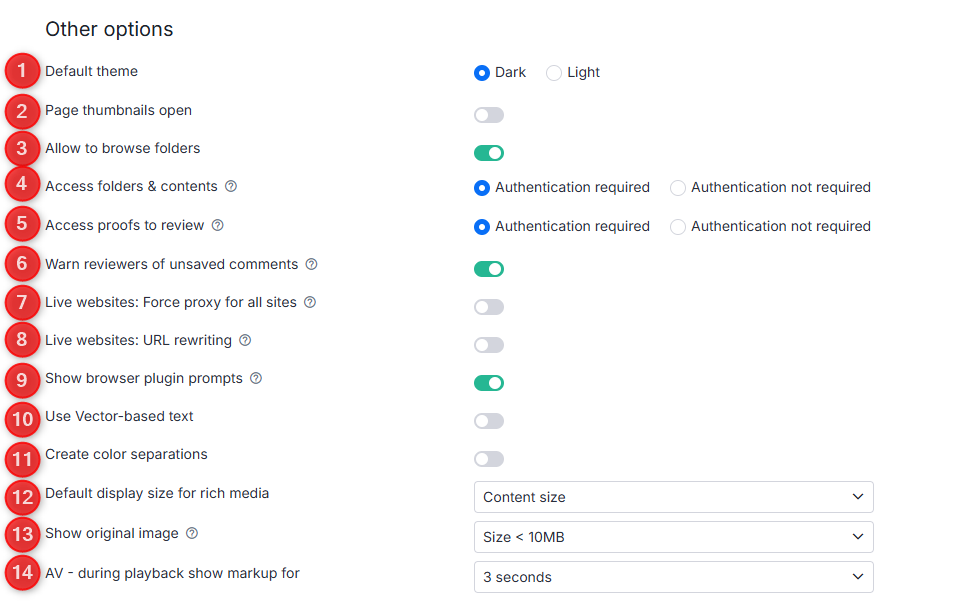Click help icon beside Access folders & contents
Screen dimensions: 962x616
tap(231, 186)
